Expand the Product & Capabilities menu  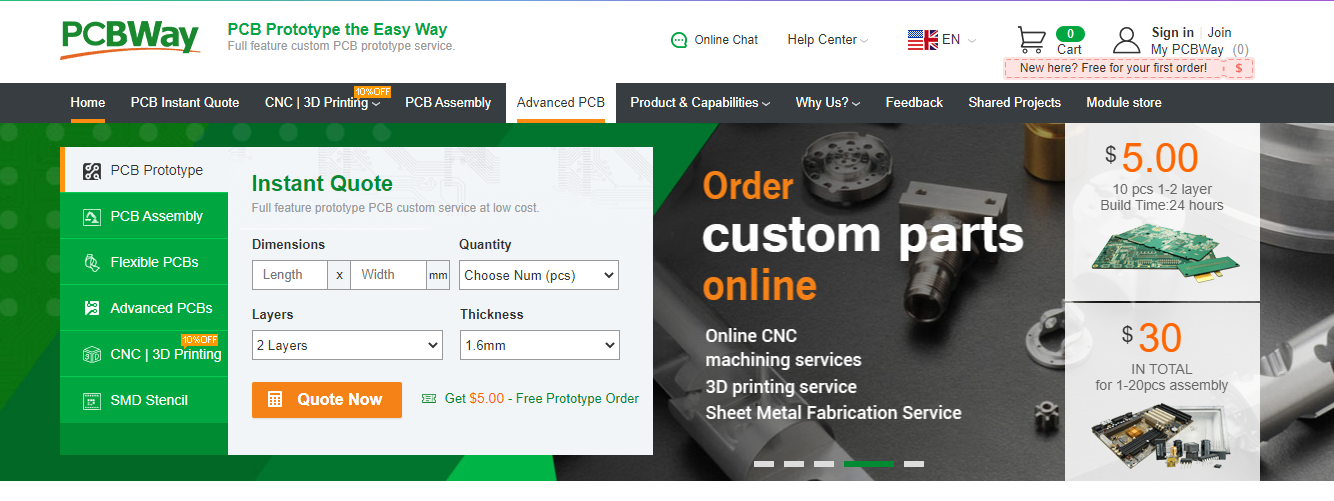tap(700, 102)
